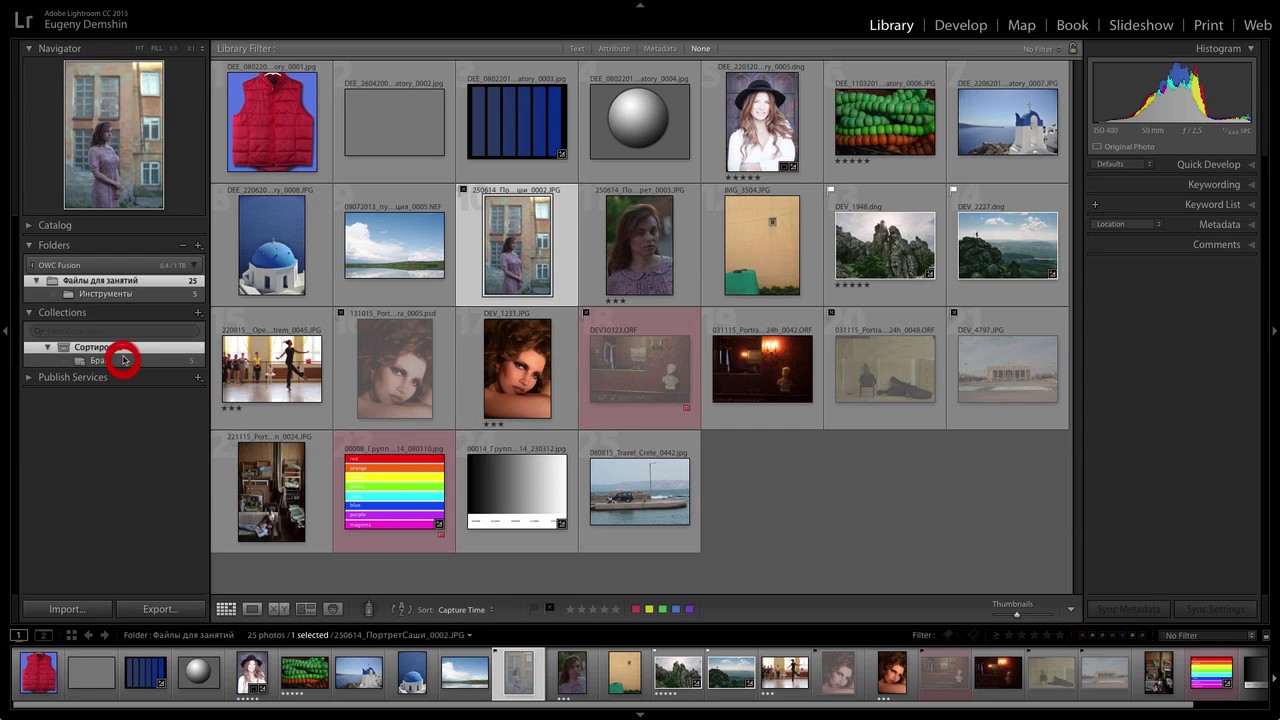The width and height of the screenshot is (1280, 720).
Task: Set flag as rejected in toolbar
Action: click(549, 608)
